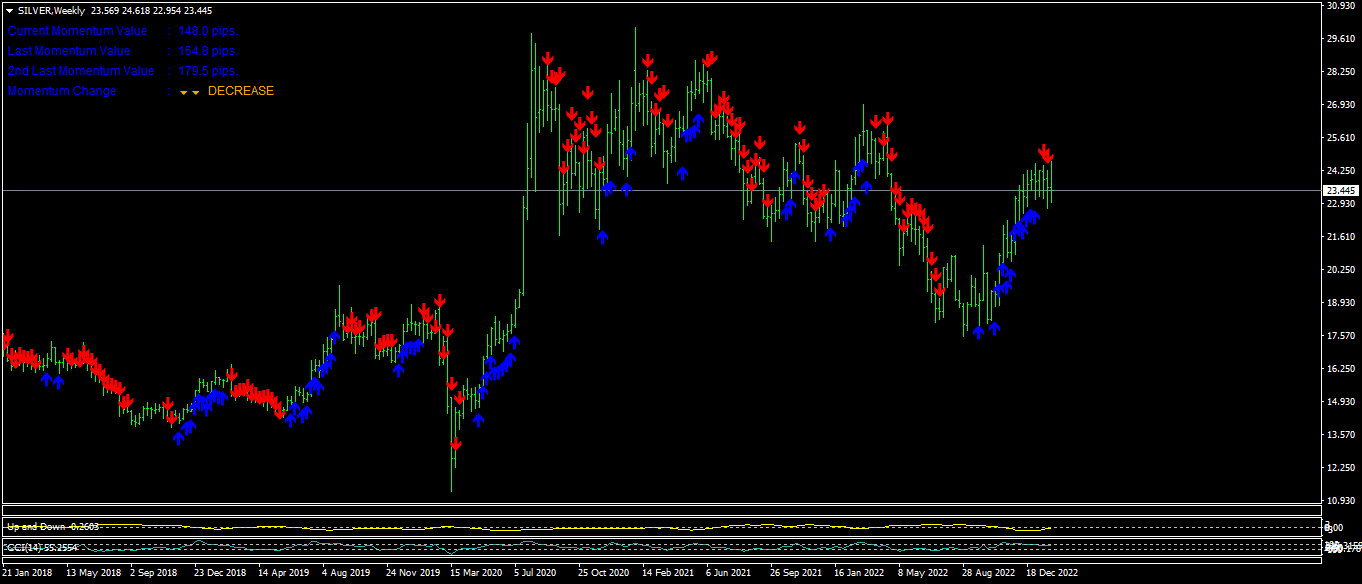Image resolution: width=1362 pixels, height=584 pixels.
Task: Click the '25 Oct 2020' date label
Action: point(604,573)
